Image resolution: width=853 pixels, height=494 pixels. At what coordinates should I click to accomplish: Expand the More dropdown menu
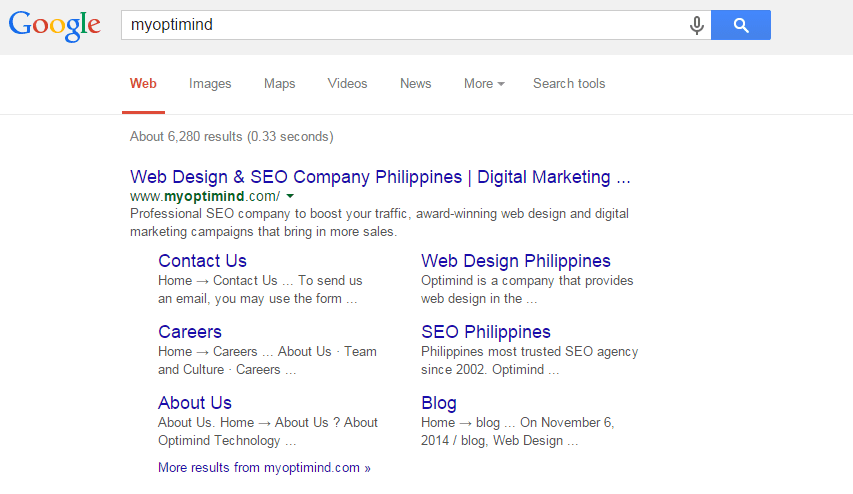[x=484, y=83]
